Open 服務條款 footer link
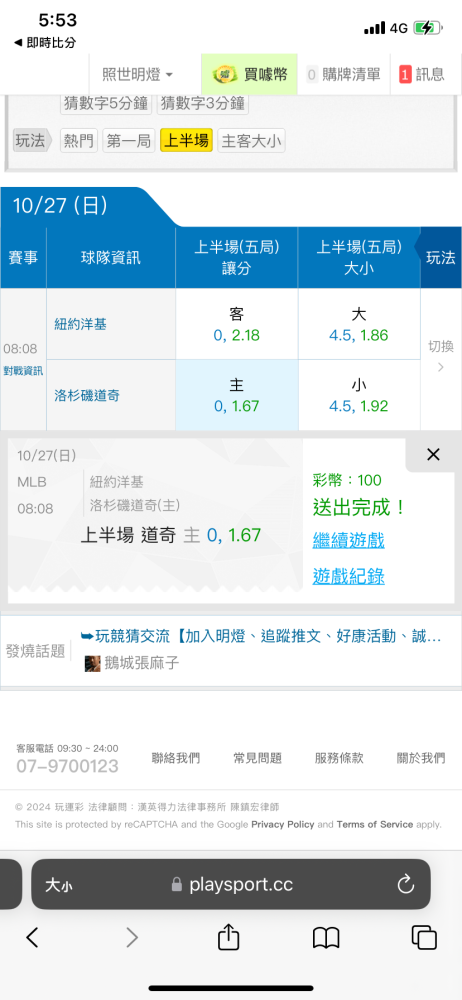Image resolution: width=462 pixels, height=1000 pixels. pyautogui.click(x=339, y=758)
